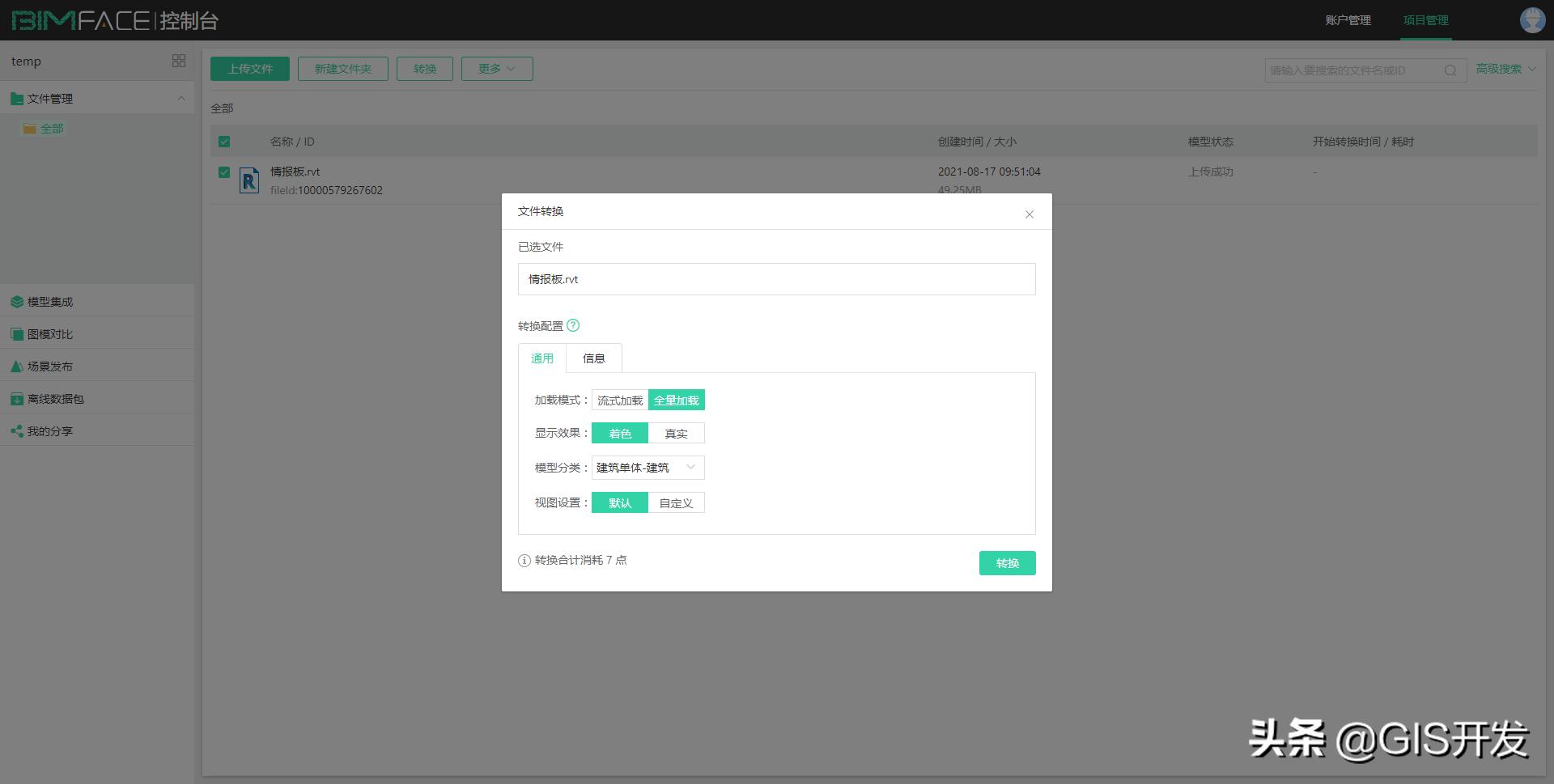Image resolution: width=1554 pixels, height=784 pixels.
Task: Open the user avatar menu
Action: [x=1532, y=20]
